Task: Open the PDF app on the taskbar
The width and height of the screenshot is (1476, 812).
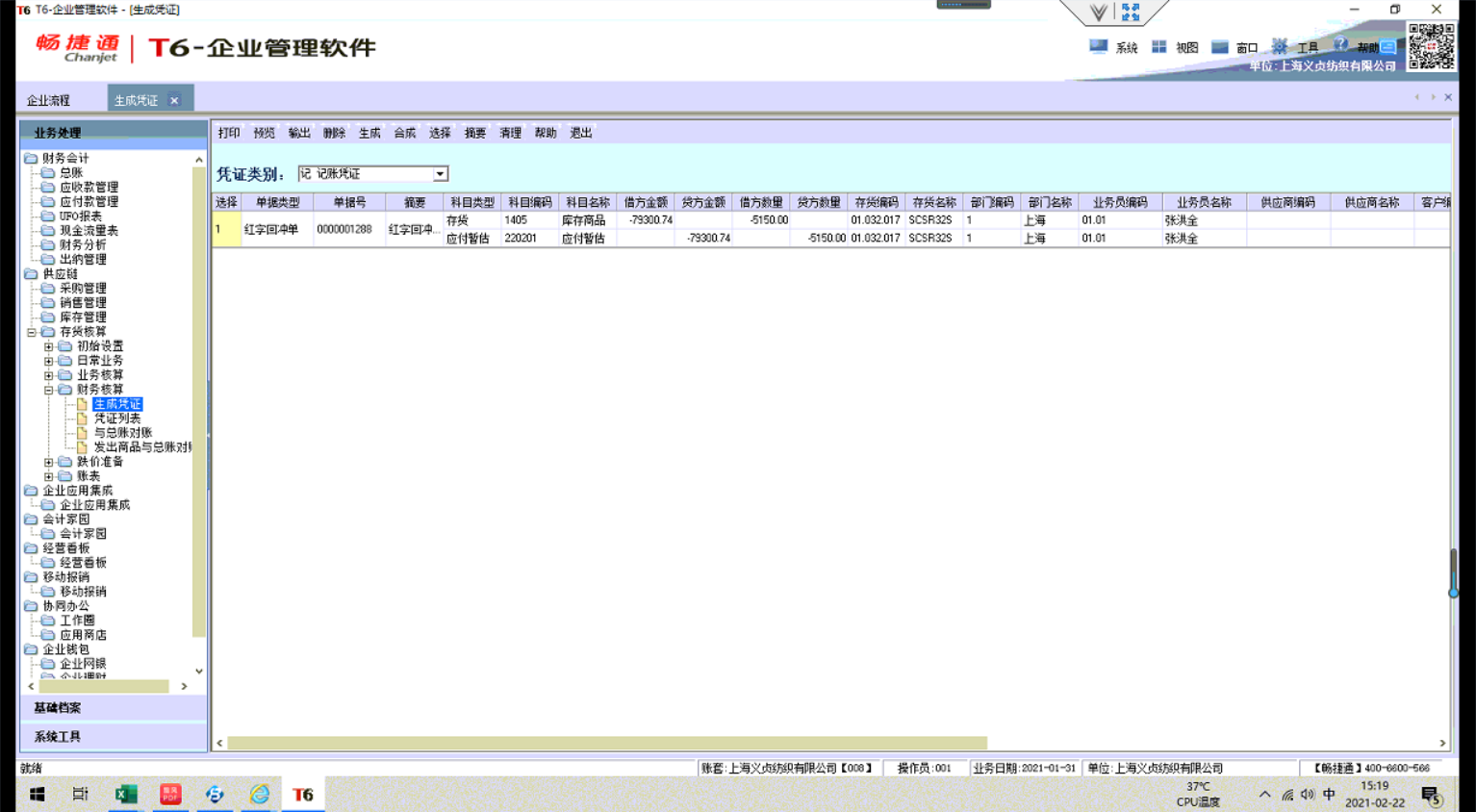Action: point(170,794)
